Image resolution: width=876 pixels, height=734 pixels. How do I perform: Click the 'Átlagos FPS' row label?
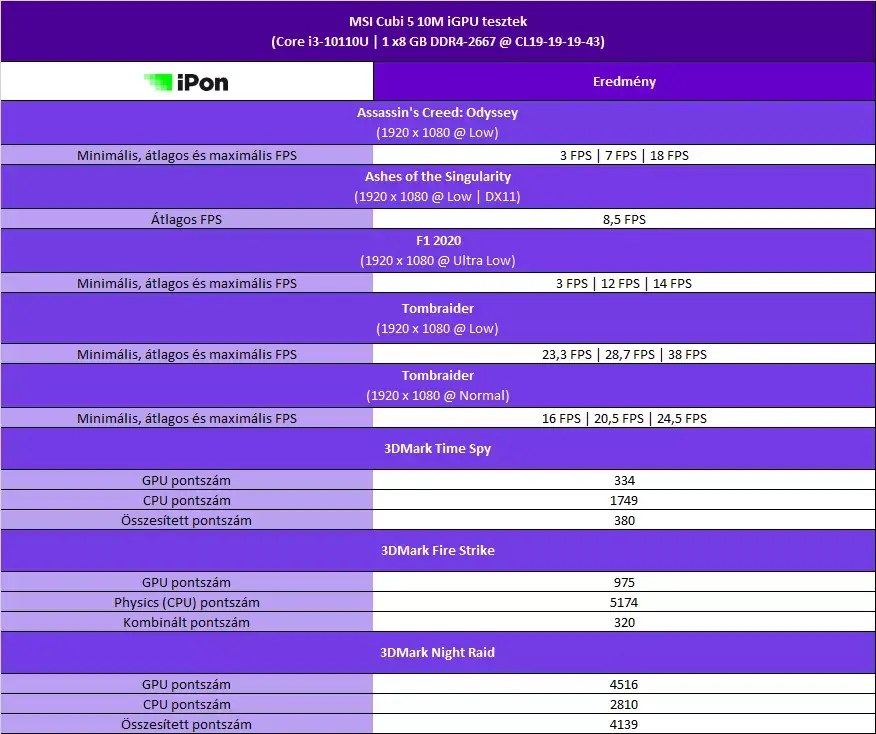tap(187, 220)
